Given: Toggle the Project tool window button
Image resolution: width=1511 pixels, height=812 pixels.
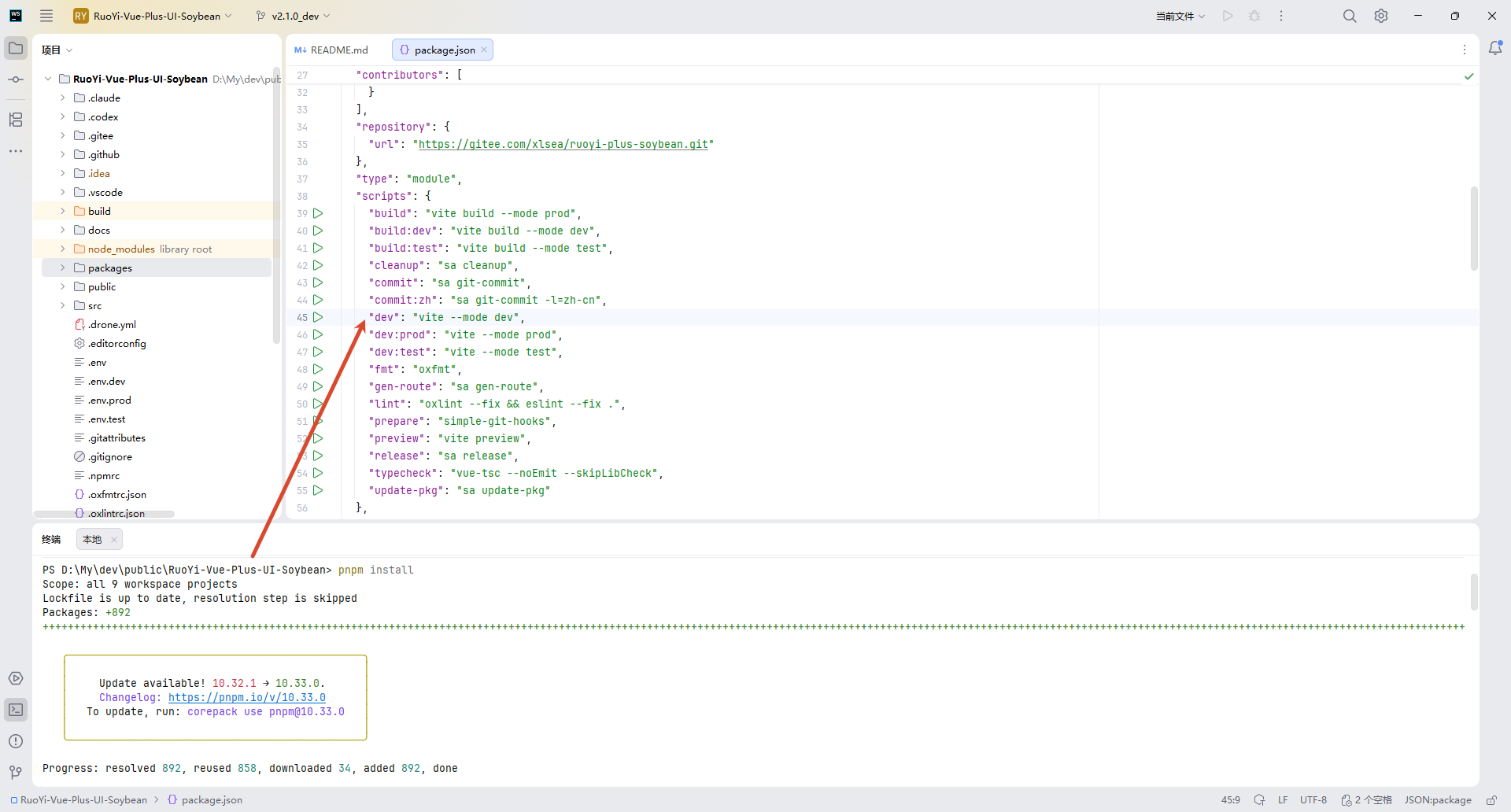Looking at the screenshot, I should tap(16, 48).
